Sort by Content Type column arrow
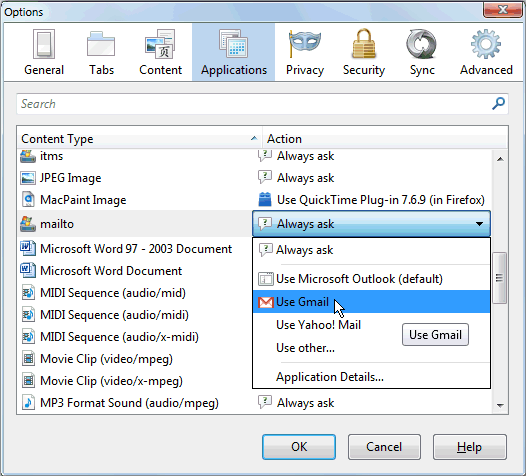Viewport: 526px width, 476px height. [x=254, y=138]
